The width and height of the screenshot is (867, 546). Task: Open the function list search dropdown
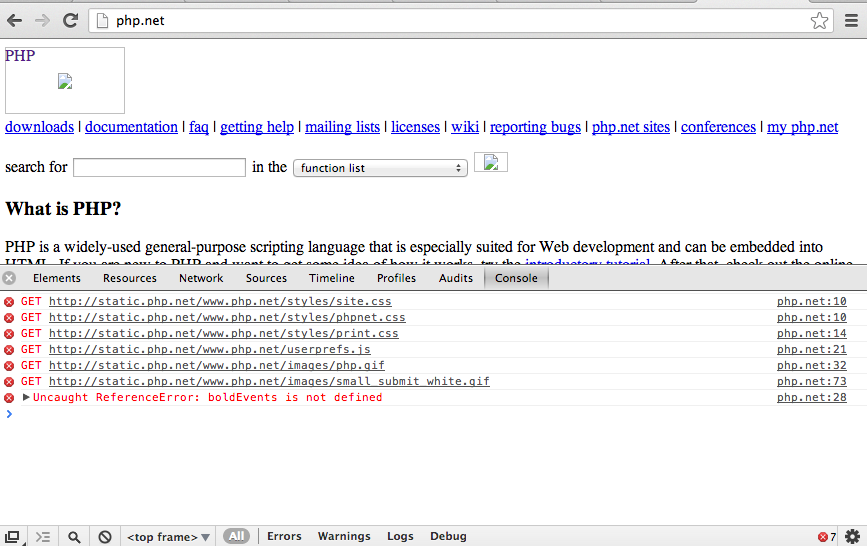pyautogui.click(x=380, y=168)
